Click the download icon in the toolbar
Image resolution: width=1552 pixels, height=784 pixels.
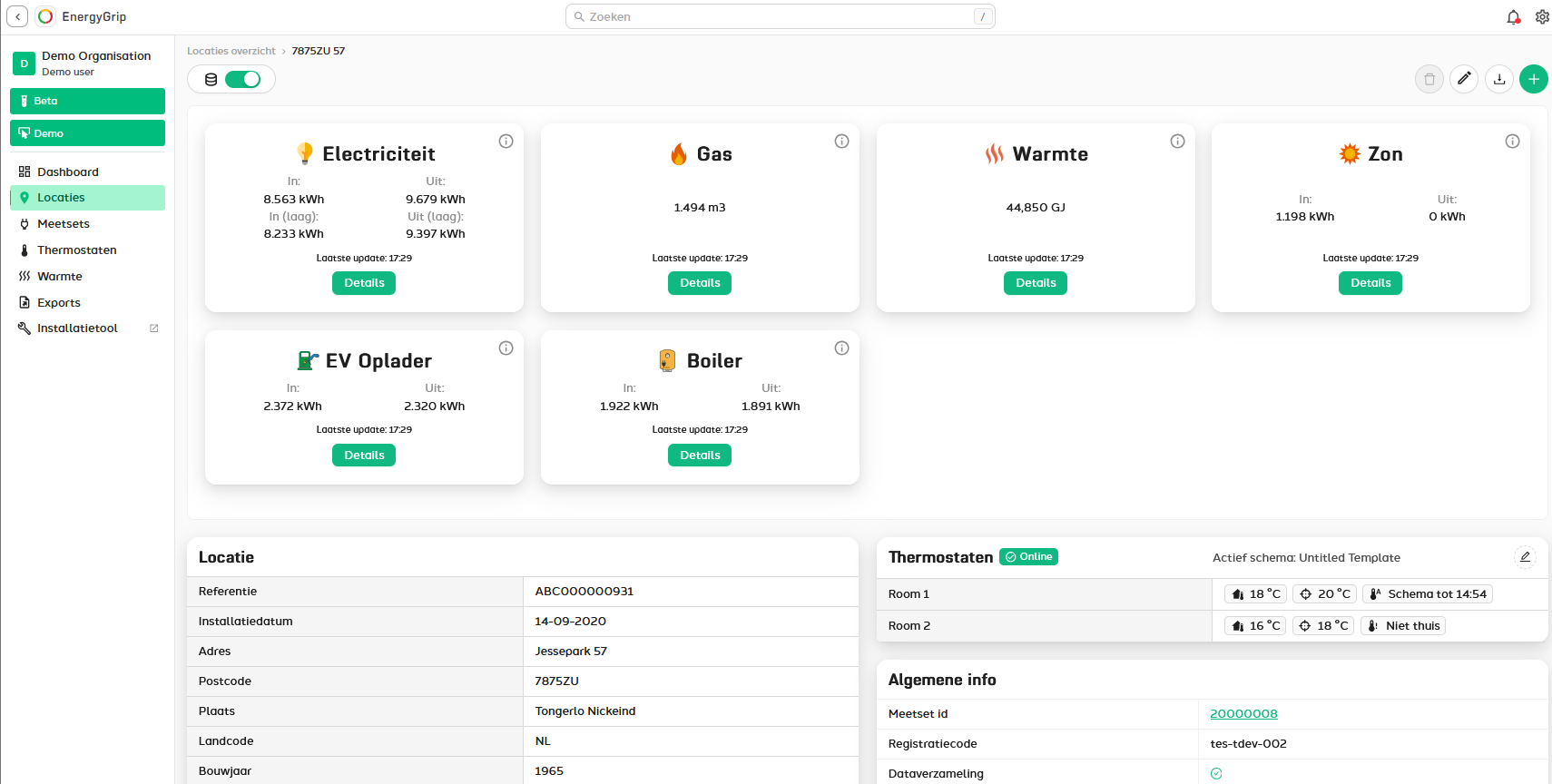tap(1499, 79)
